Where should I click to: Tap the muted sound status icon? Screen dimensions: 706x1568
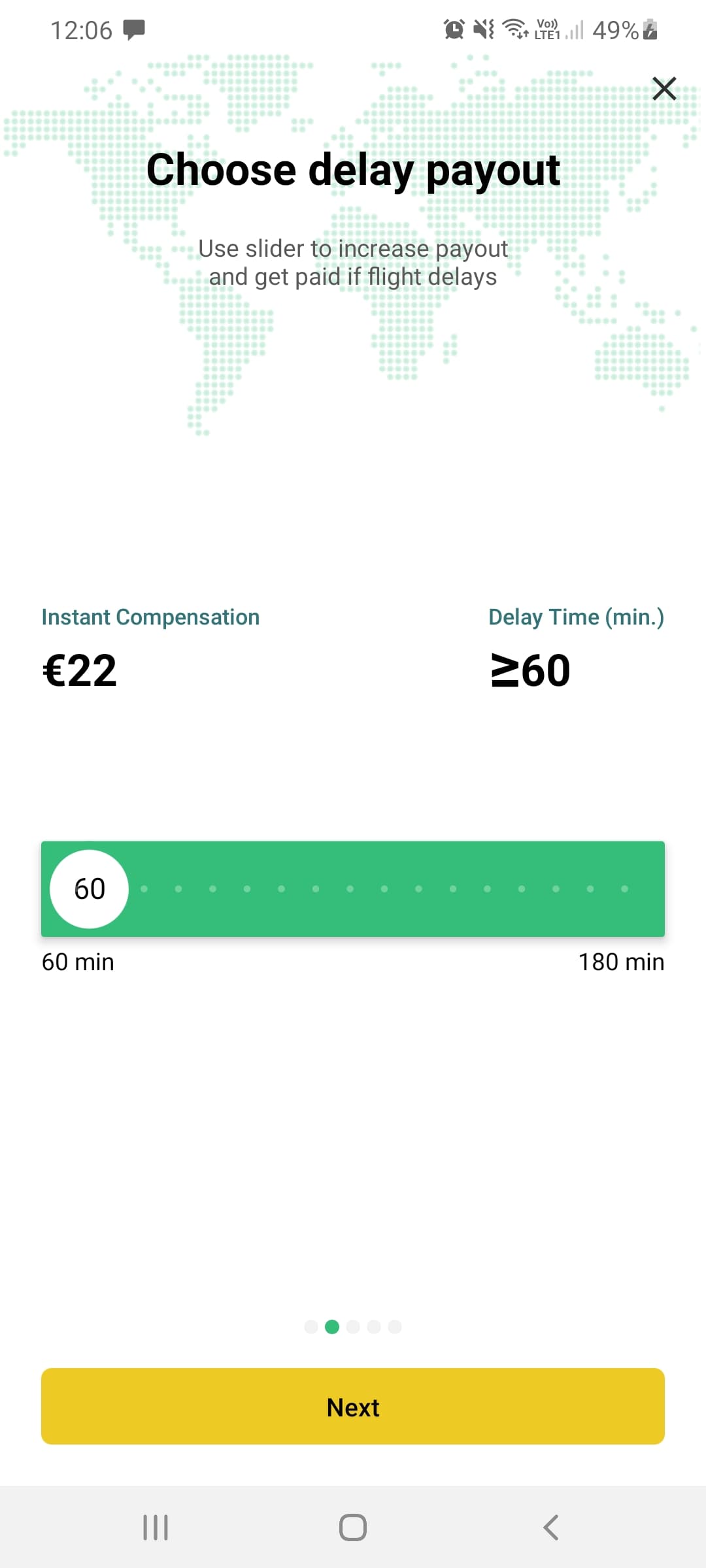484,29
